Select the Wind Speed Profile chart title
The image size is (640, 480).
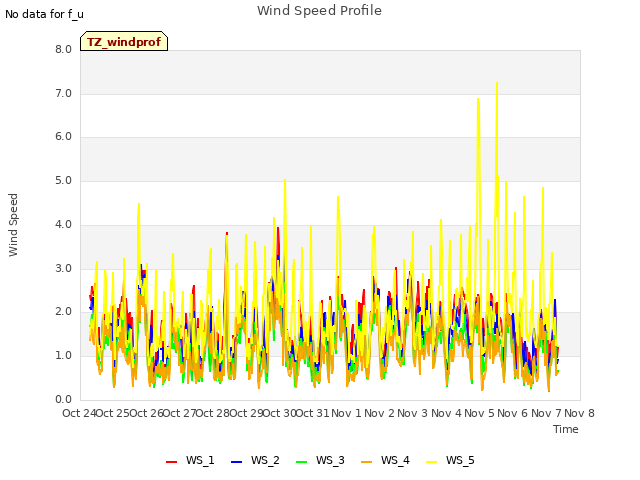tap(319, 11)
